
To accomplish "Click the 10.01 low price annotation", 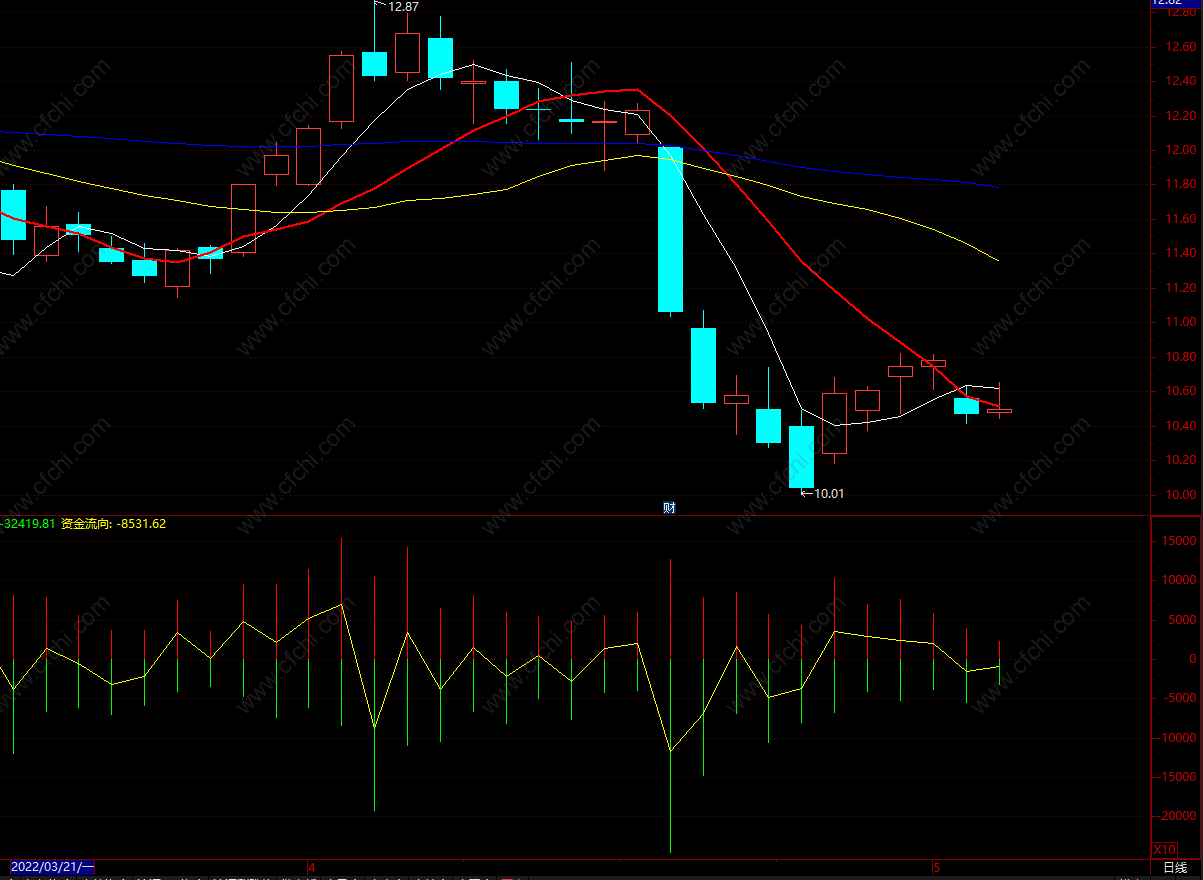I will (829, 493).
